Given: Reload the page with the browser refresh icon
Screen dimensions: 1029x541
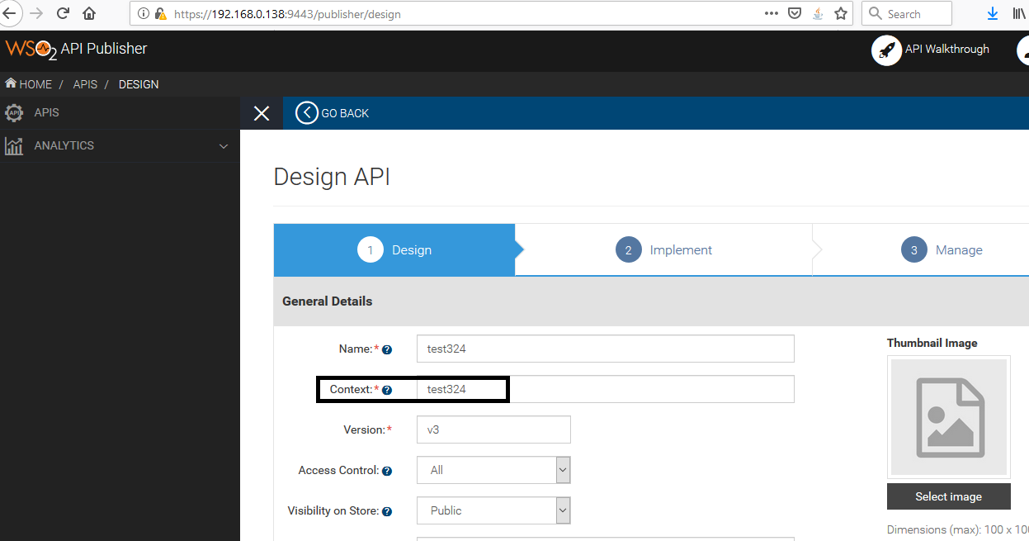Looking at the screenshot, I should pos(63,14).
